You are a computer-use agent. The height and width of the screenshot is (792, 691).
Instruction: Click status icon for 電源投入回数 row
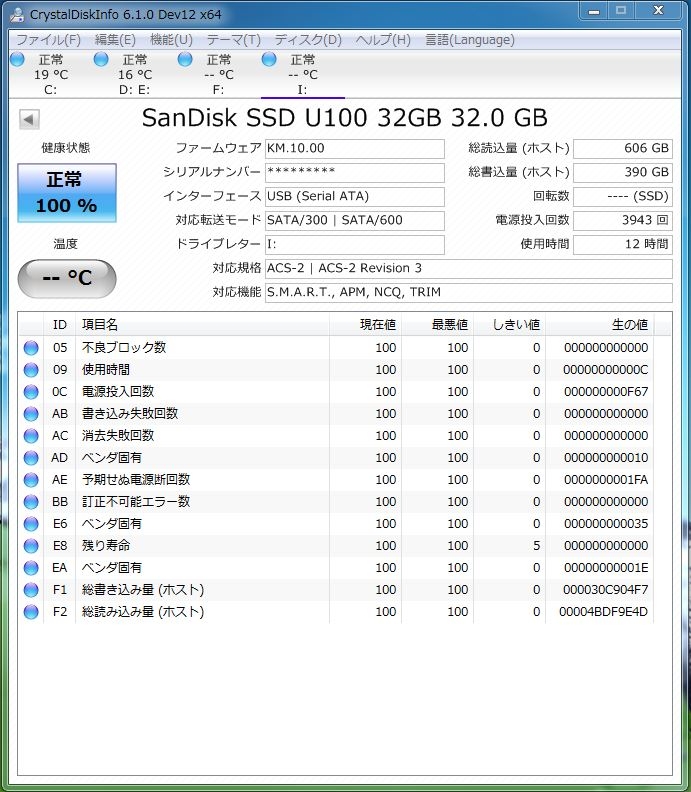pos(31,392)
